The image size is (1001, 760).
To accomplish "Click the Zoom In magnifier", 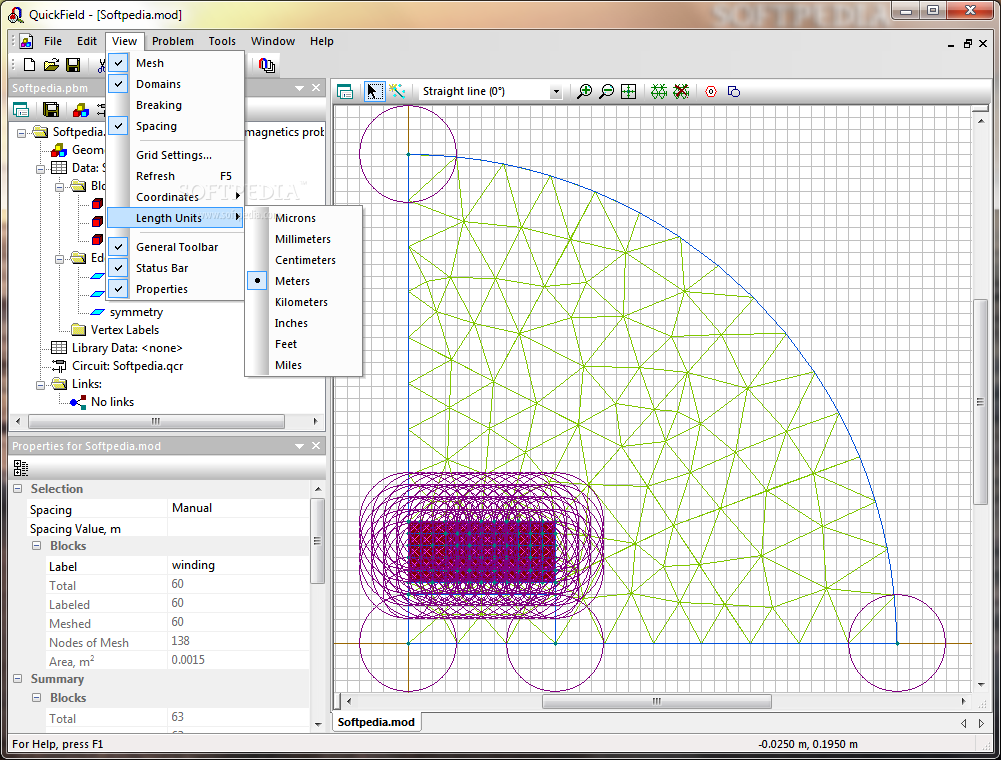I will [x=584, y=92].
